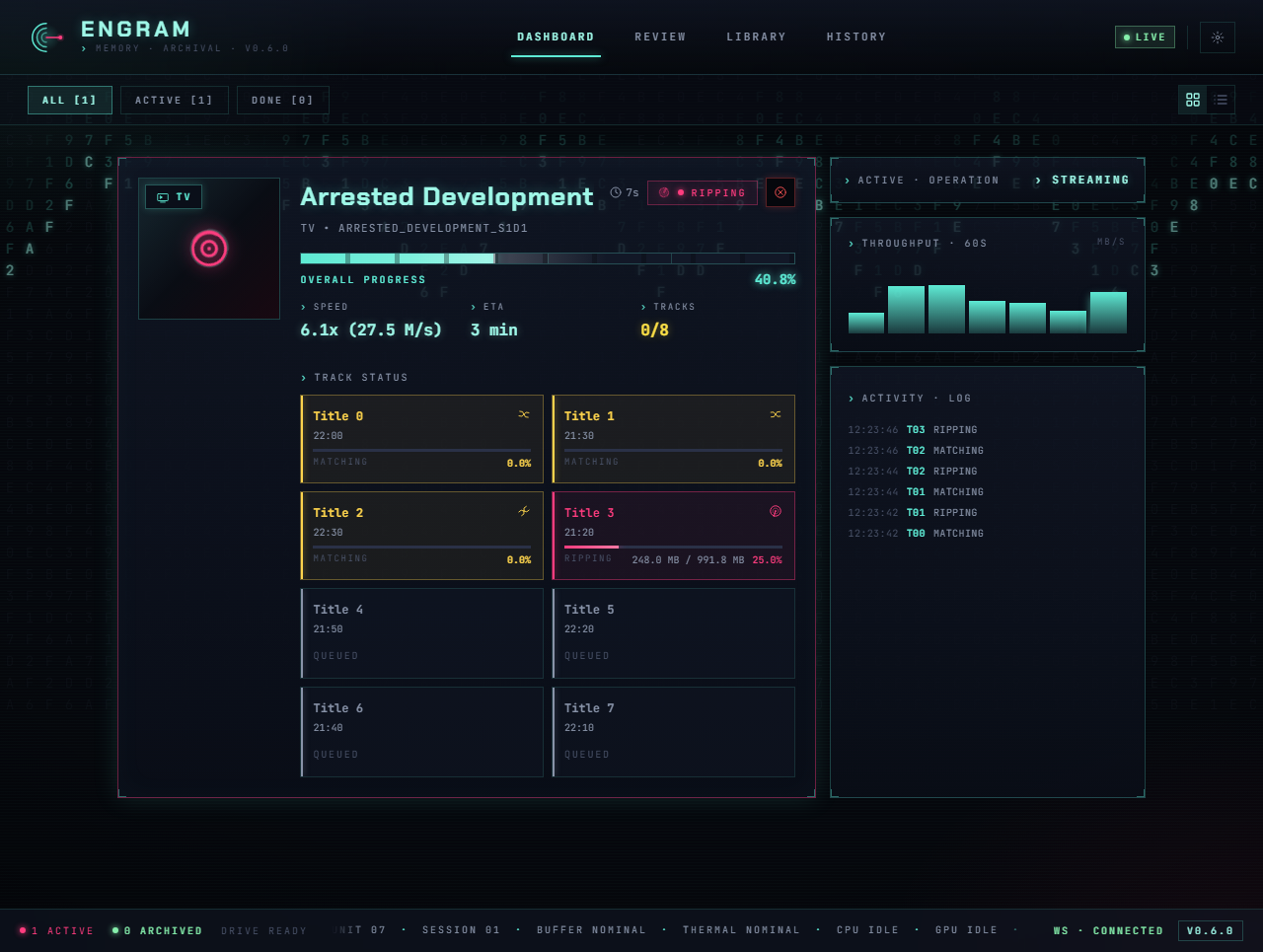Collapse the Activity Log section
The image size is (1263, 952).
[x=910, y=399]
